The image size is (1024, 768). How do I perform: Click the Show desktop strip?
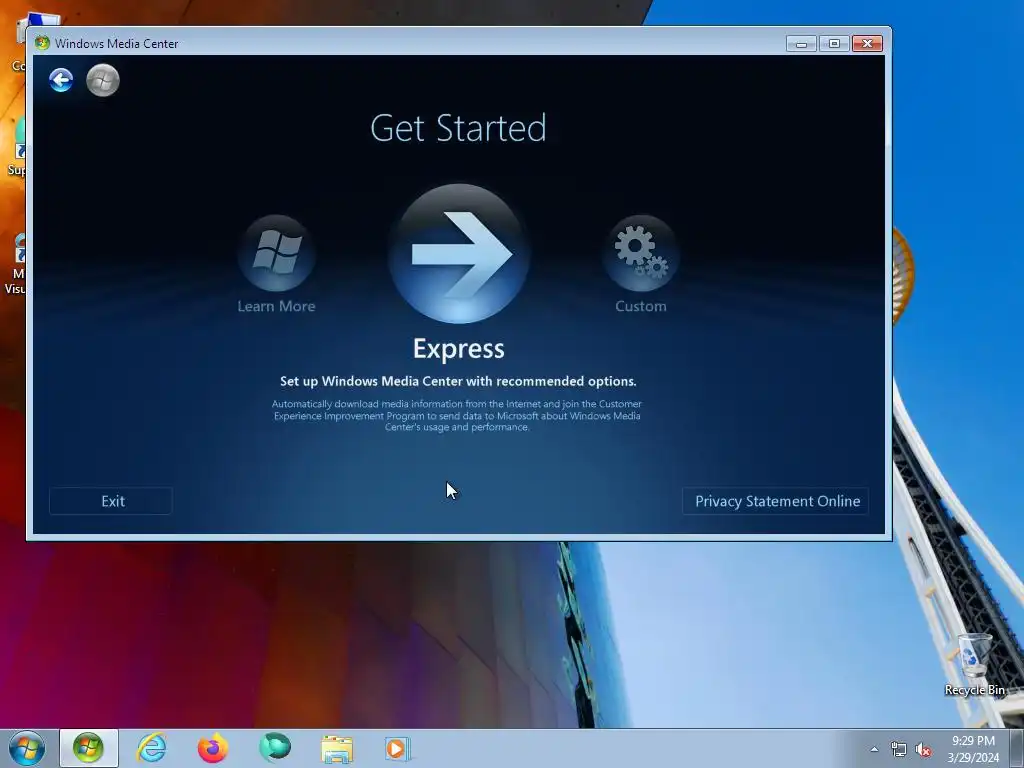point(1017,748)
